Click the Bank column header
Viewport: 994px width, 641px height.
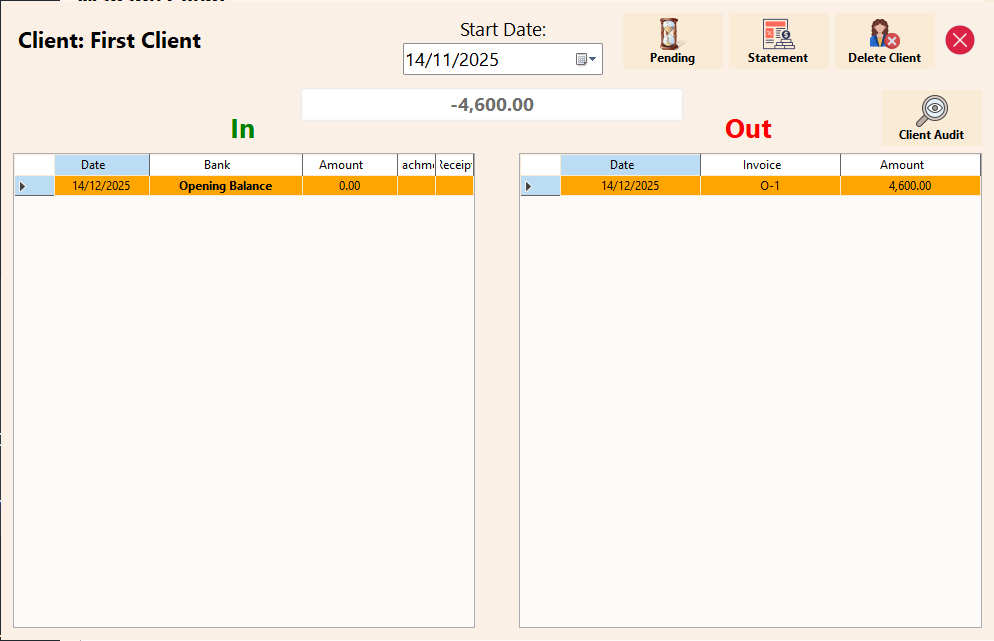pyautogui.click(x=224, y=164)
